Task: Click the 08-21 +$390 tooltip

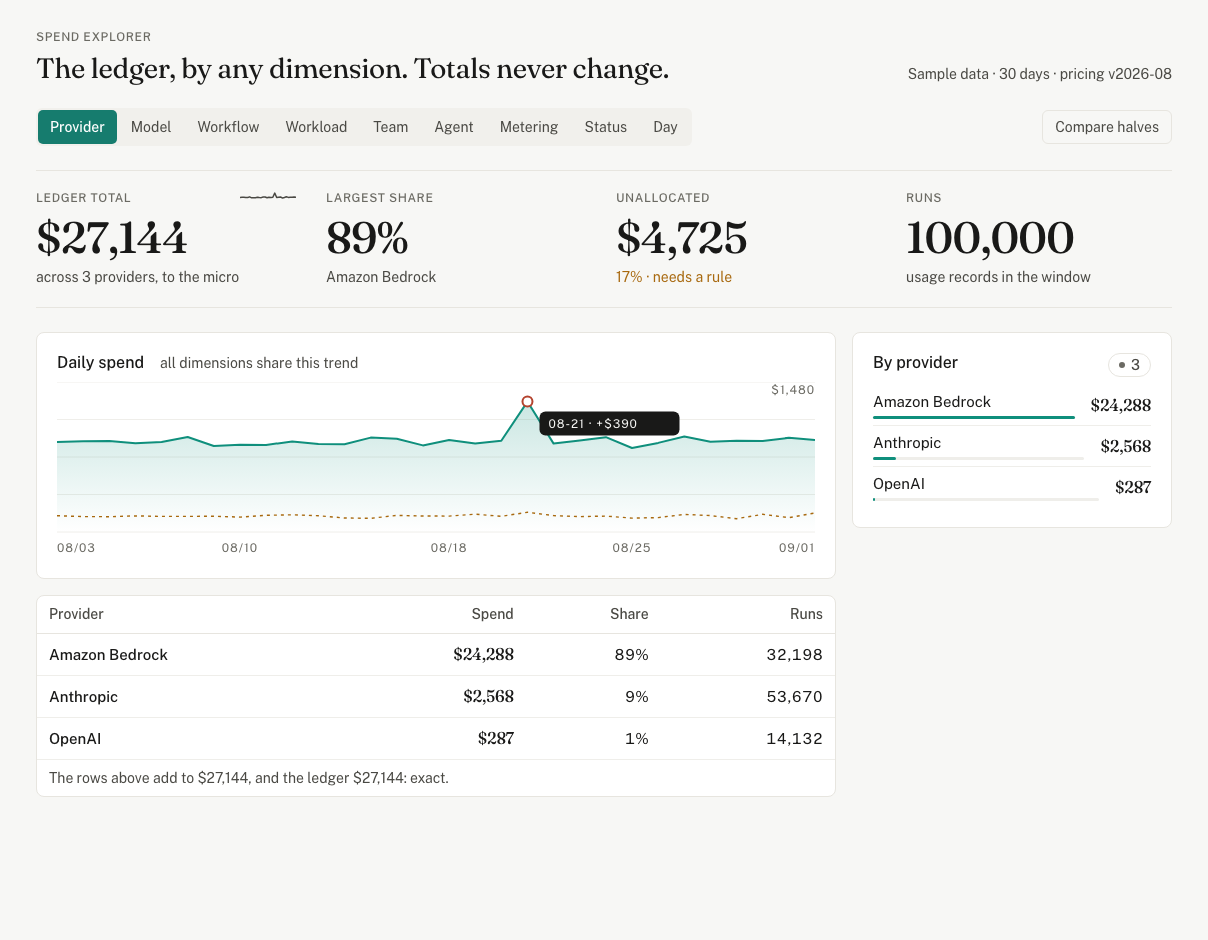Action: [609, 424]
